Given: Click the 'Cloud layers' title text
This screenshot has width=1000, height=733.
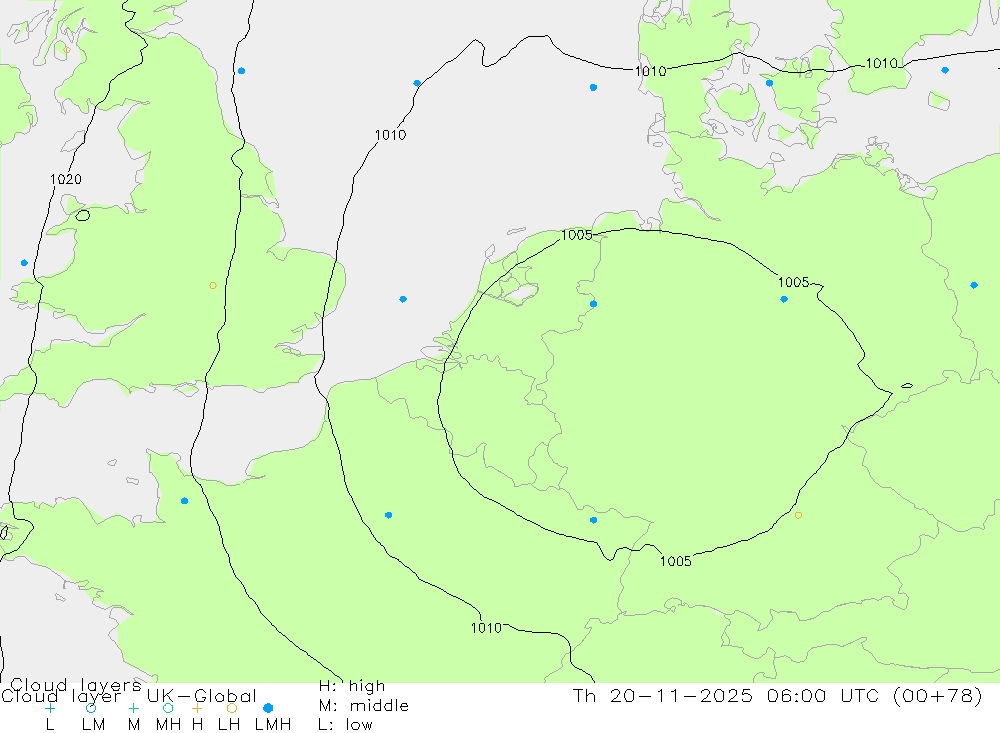Looking at the screenshot, I should pyautogui.click(x=75, y=686).
